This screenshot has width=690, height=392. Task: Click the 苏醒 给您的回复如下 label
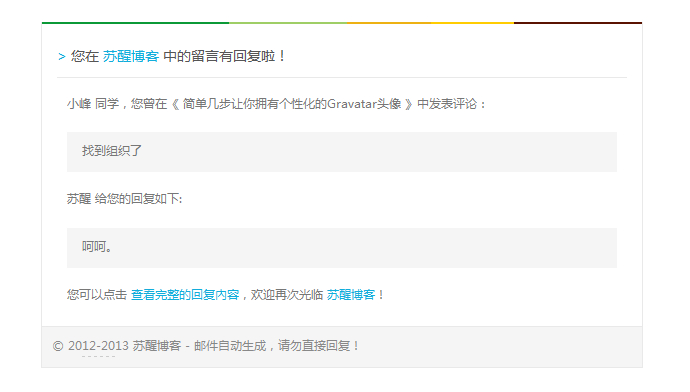(x=124, y=199)
